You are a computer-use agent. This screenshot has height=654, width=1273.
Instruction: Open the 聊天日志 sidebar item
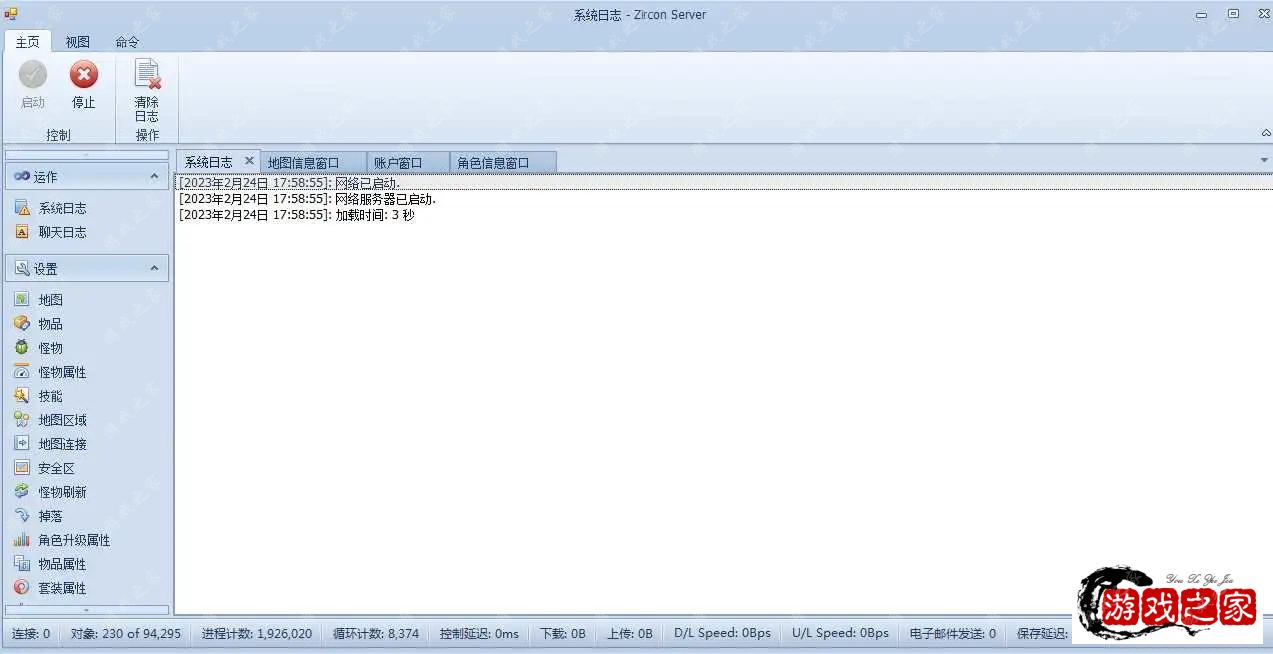62,232
